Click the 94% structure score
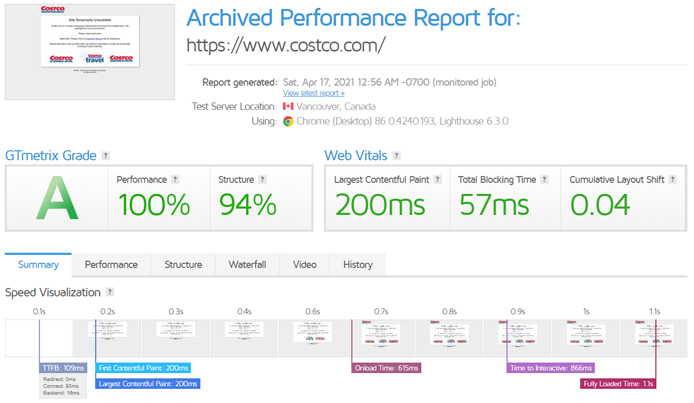 coord(248,205)
